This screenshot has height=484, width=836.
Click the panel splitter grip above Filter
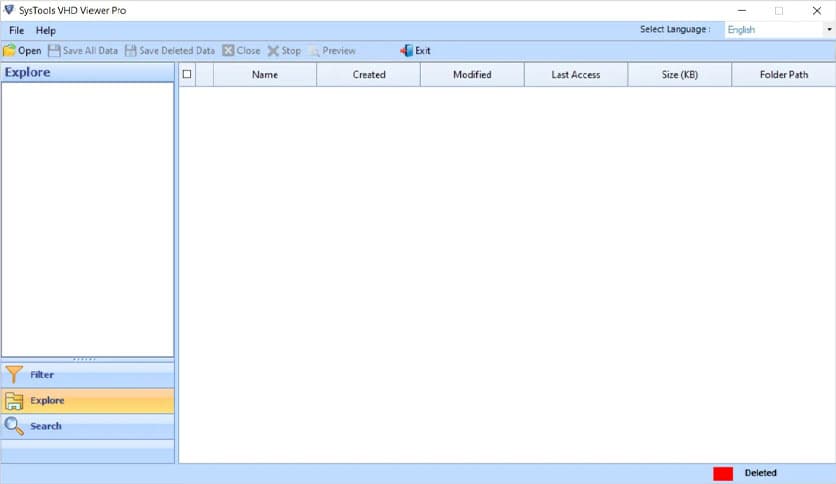(84, 359)
